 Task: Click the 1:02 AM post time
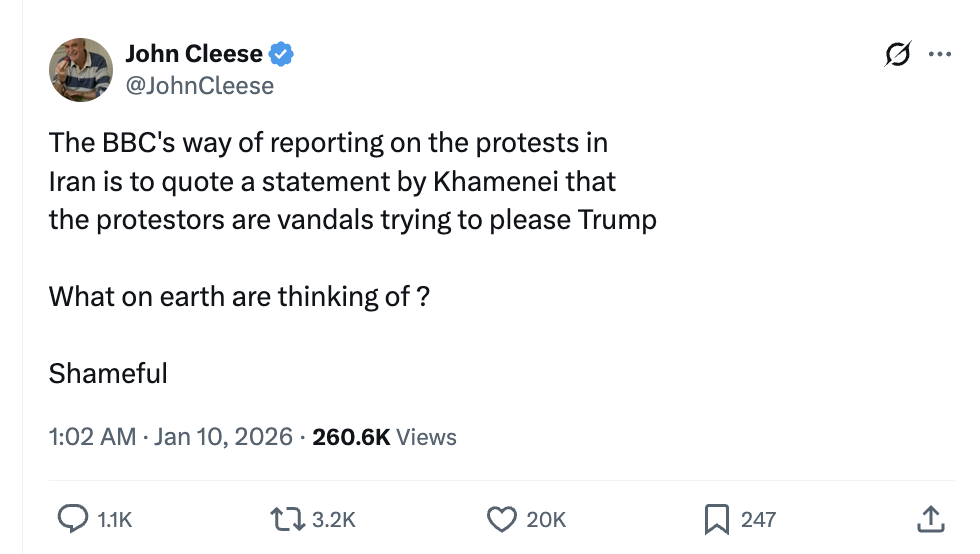[x=92, y=437]
